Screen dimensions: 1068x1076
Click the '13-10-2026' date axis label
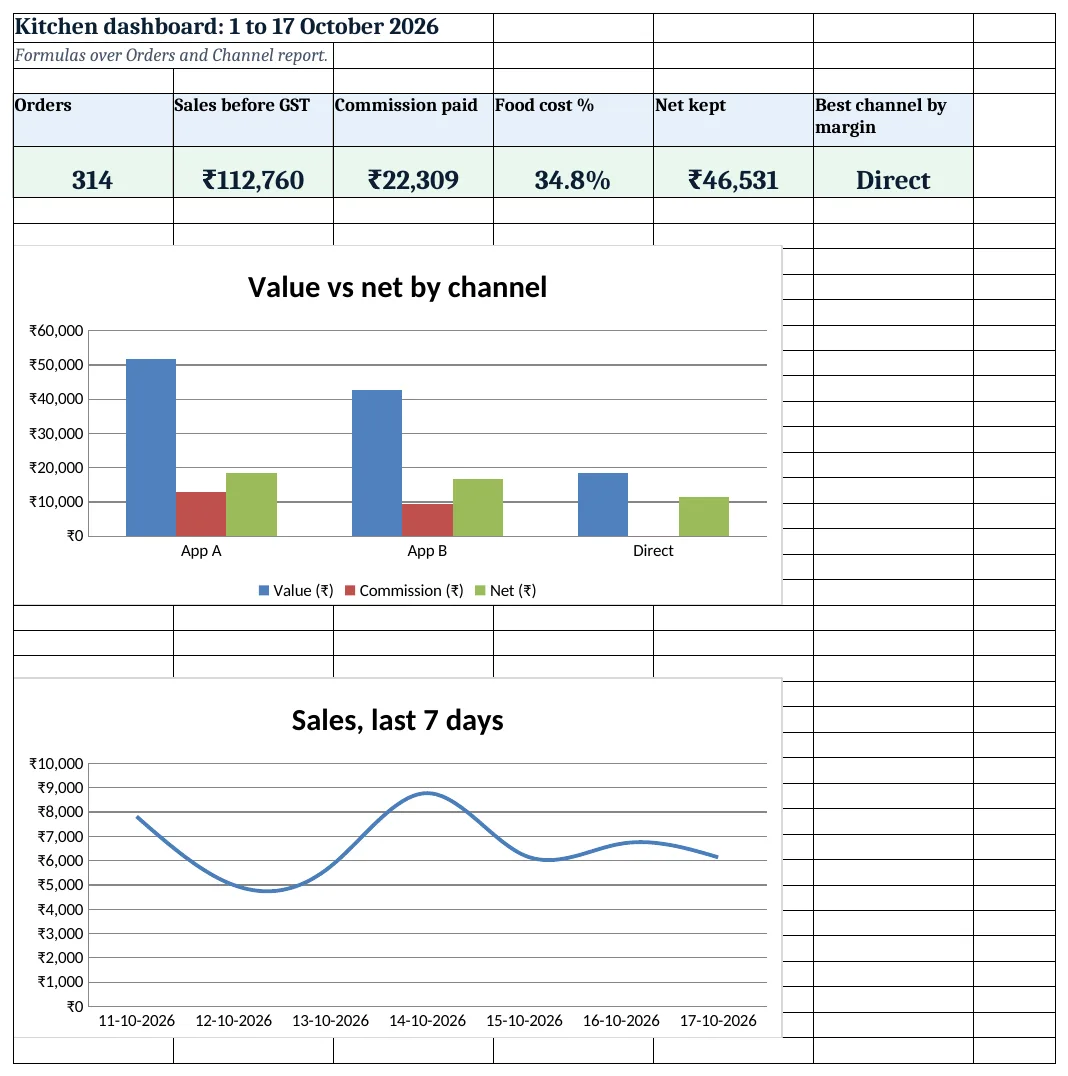coord(330,1021)
